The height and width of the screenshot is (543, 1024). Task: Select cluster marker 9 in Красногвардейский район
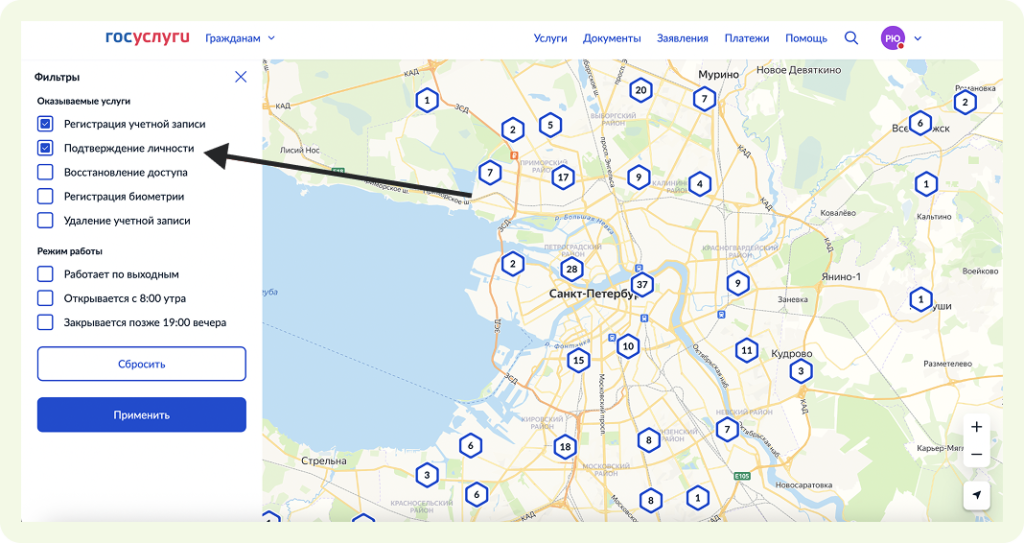[737, 283]
